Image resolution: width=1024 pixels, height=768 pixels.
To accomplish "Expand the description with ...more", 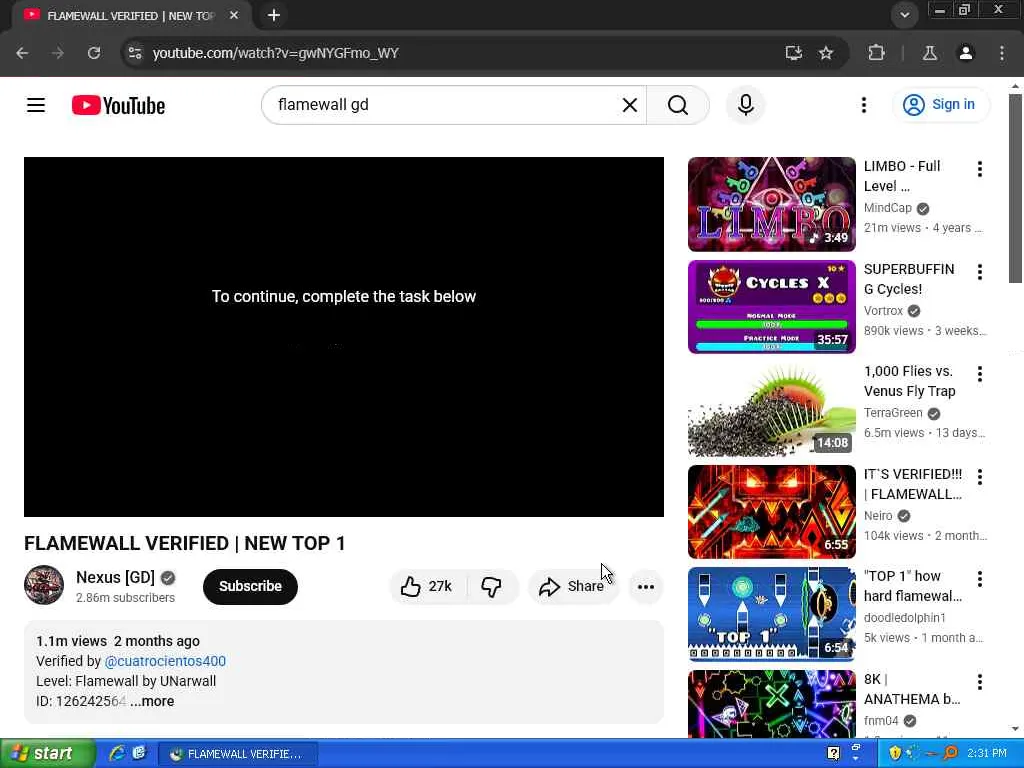I will coord(152,701).
